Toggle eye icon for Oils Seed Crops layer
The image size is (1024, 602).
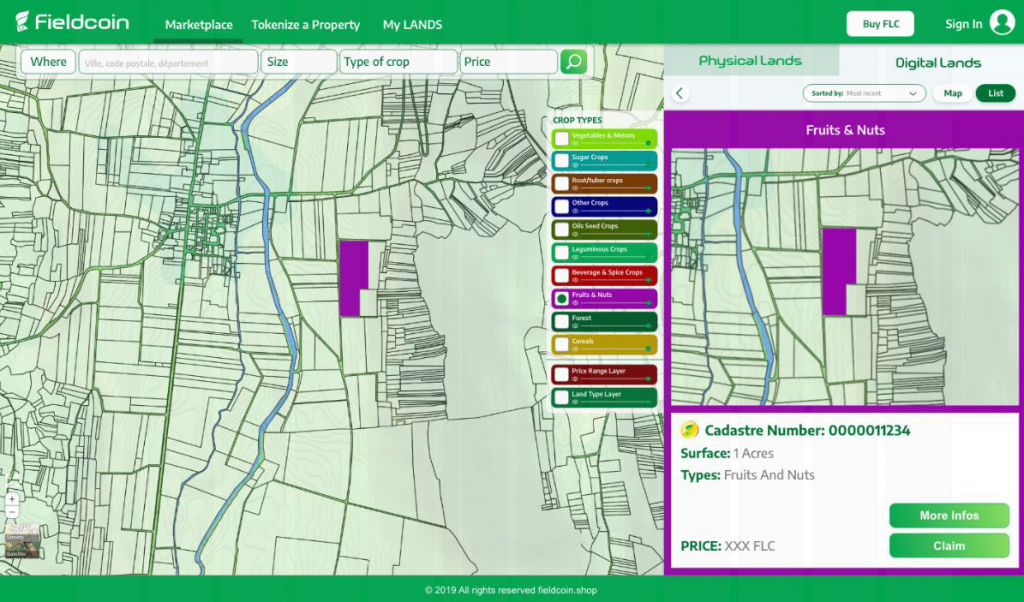(575, 234)
